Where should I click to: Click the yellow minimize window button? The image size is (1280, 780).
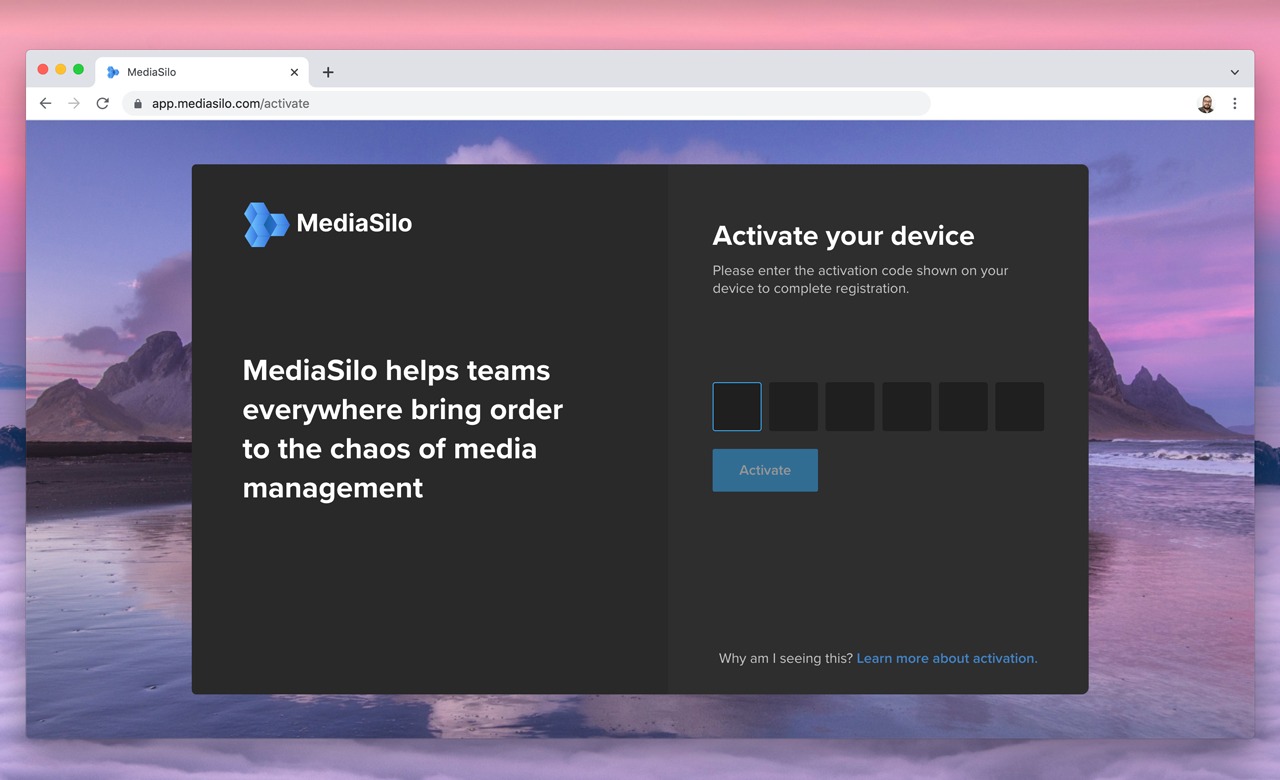(61, 69)
